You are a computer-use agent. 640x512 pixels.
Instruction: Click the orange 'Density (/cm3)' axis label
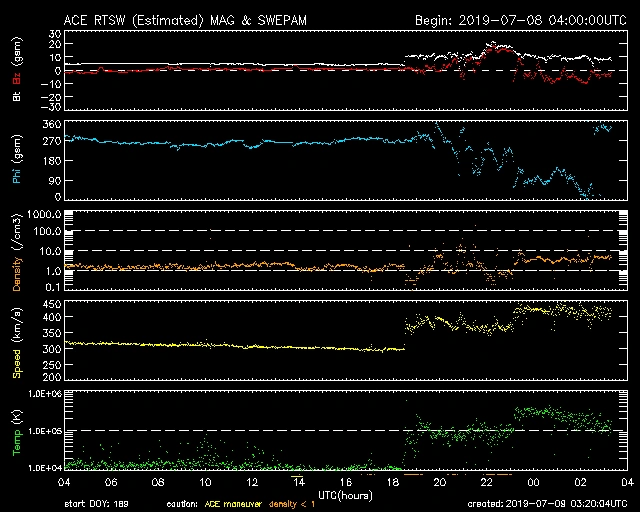click(17, 252)
